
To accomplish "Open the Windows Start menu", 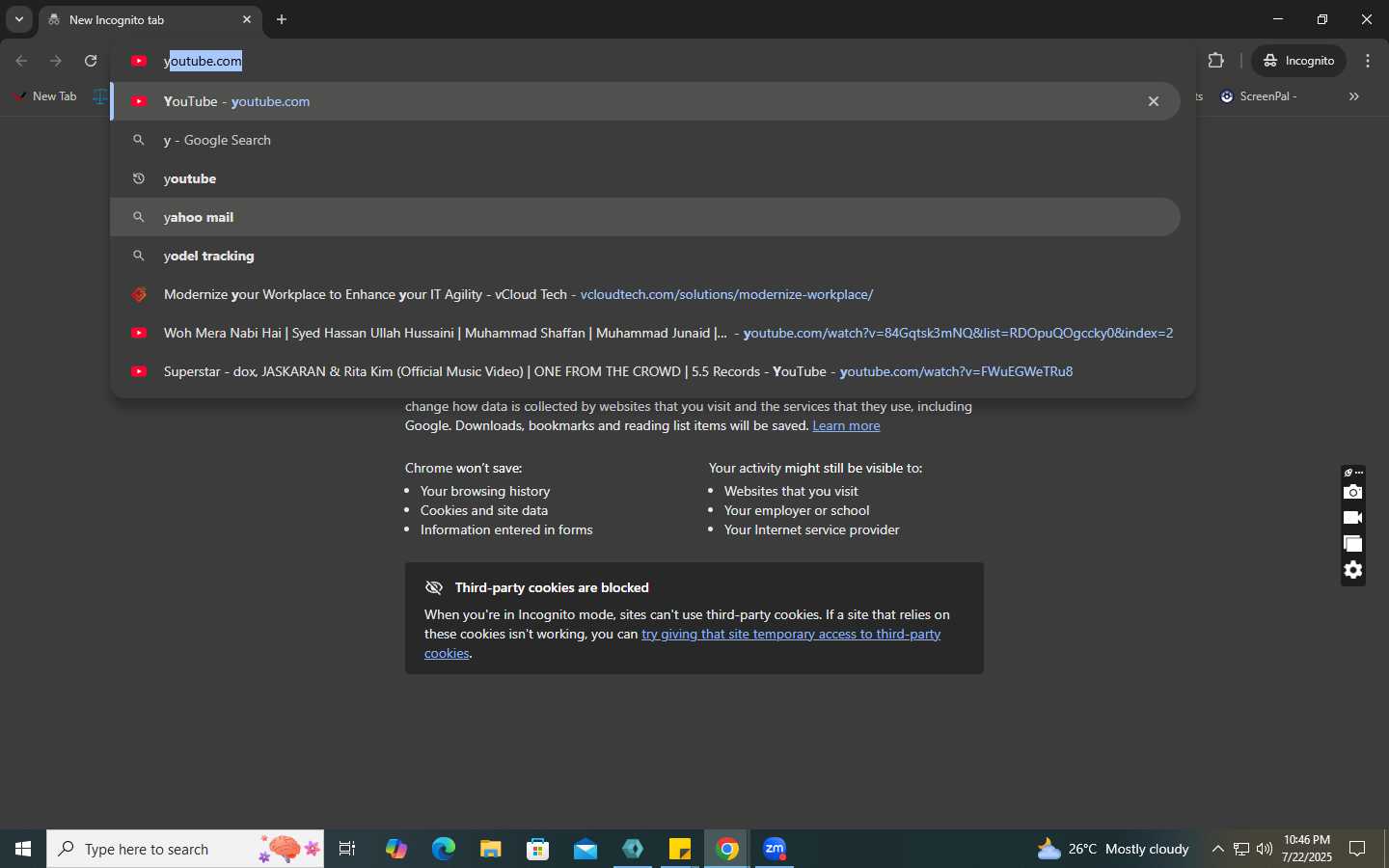I will pos(23,849).
